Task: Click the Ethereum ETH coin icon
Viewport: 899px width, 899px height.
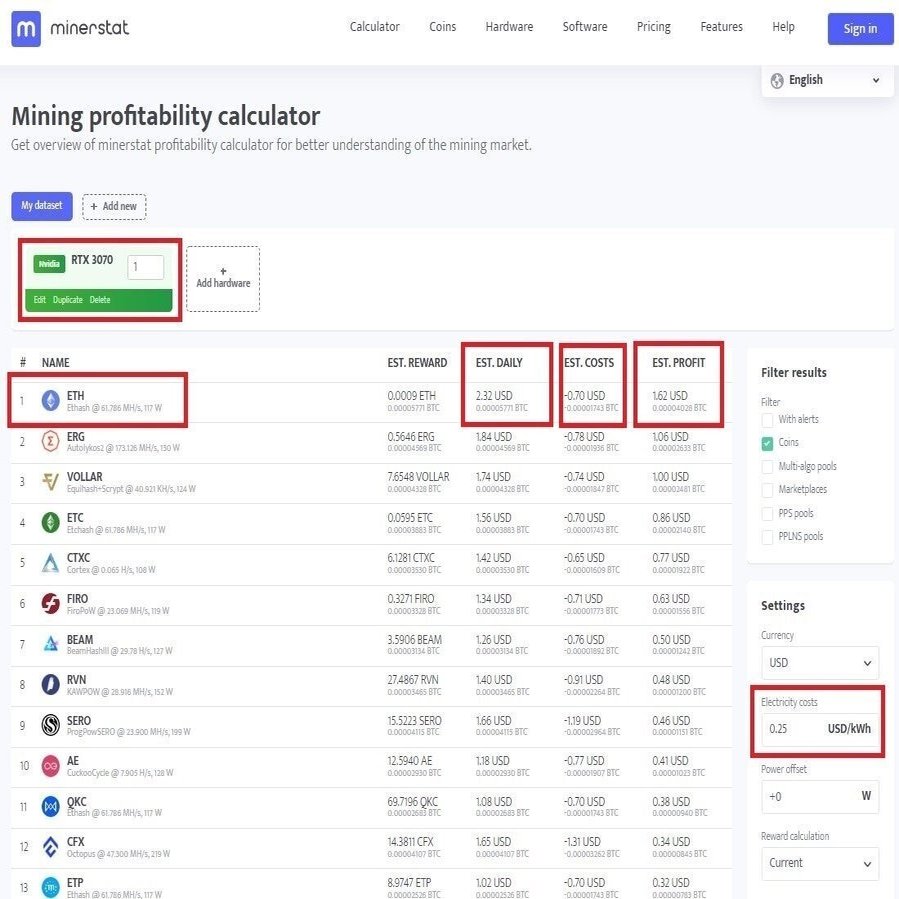Action: (51, 401)
